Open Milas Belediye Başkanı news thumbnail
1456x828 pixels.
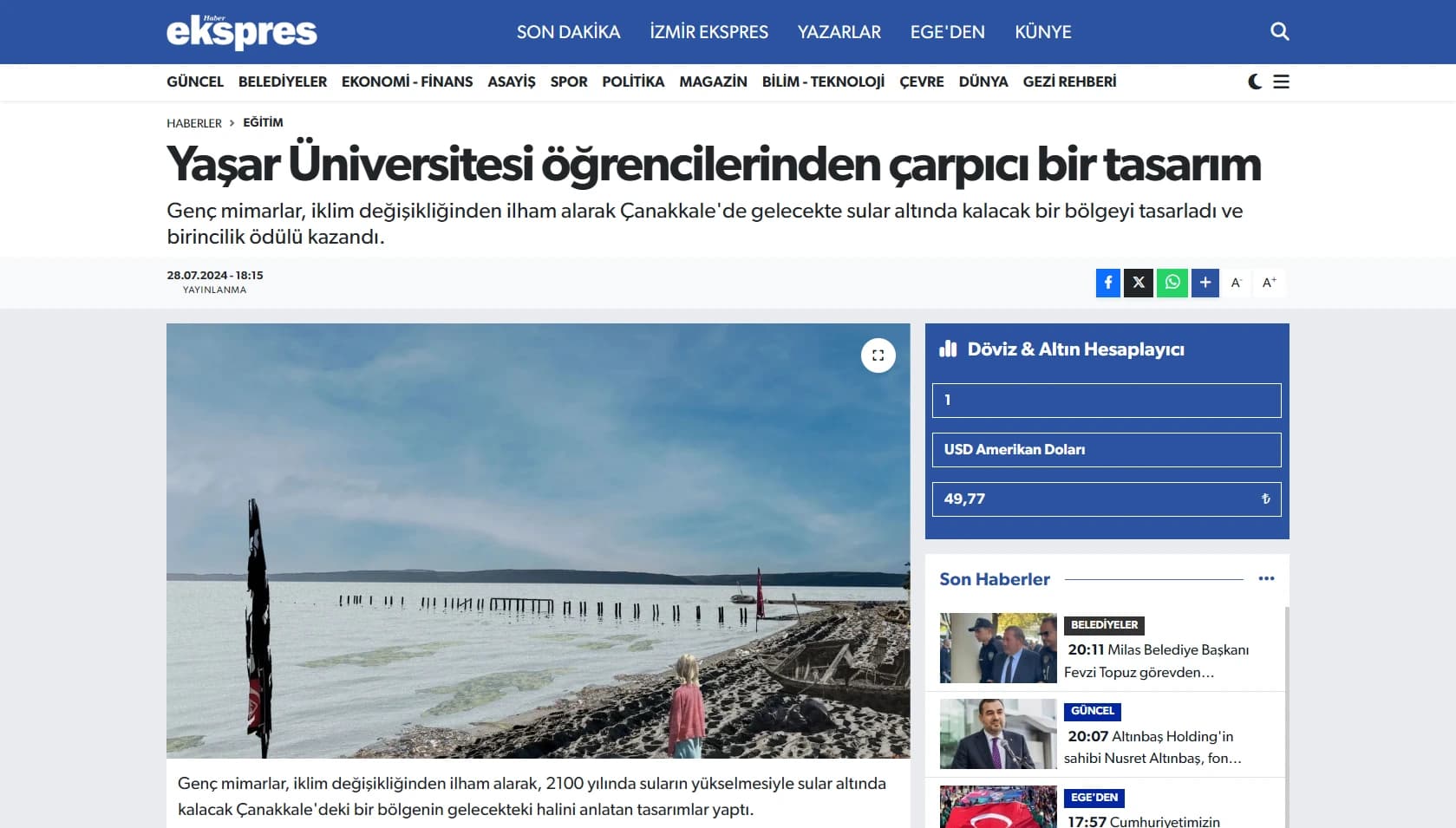(998, 649)
